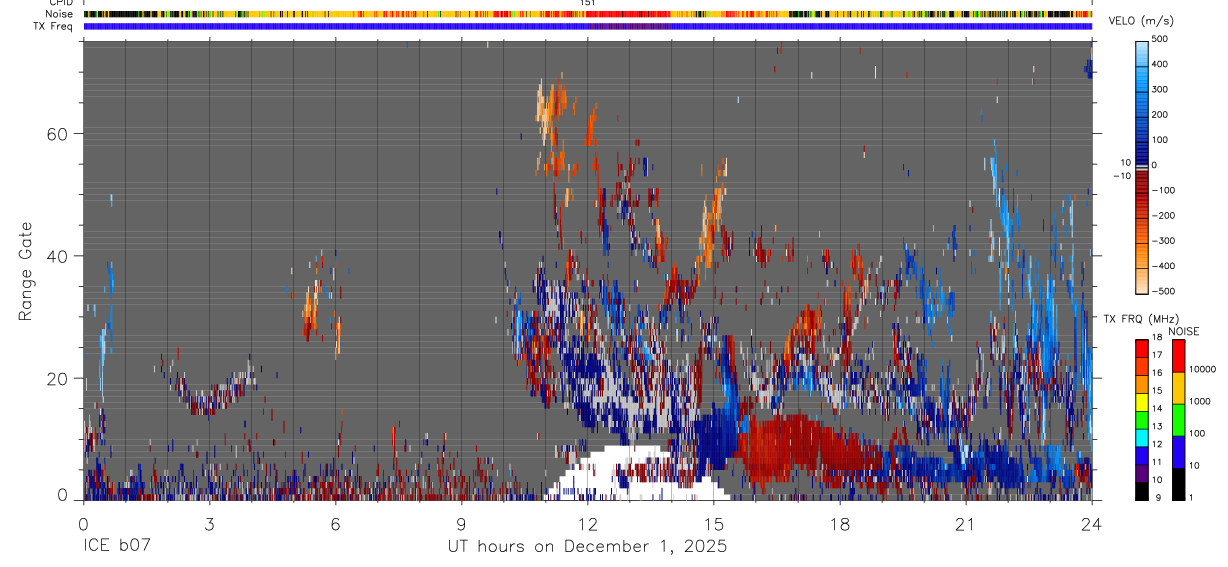Click the 'VELO (m/s)' color bar title
Image resolution: width=1228 pixels, height=567 pixels.
tap(1141, 22)
